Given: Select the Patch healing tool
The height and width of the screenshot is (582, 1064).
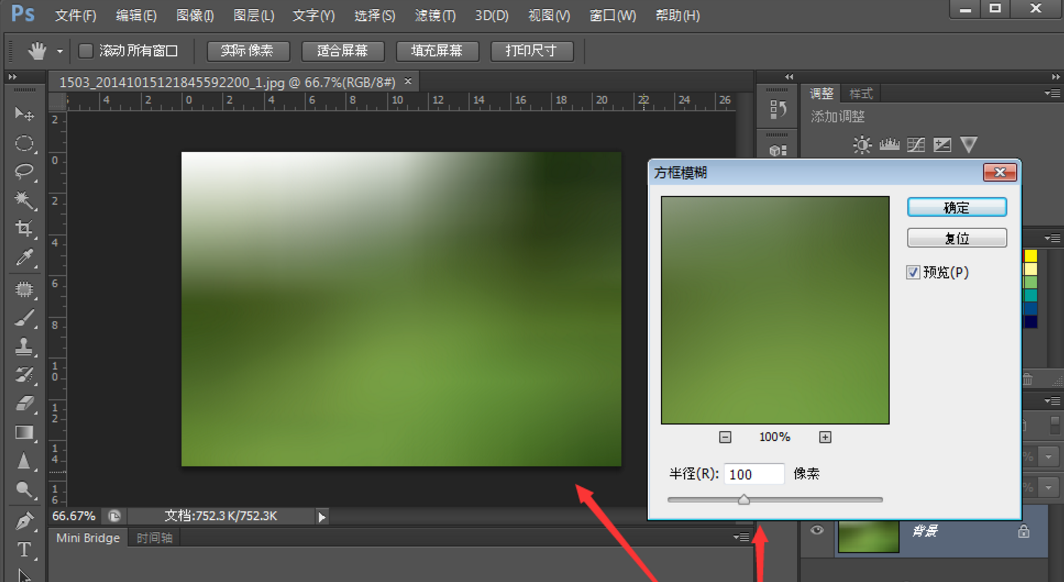Looking at the screenshot, I should (24, 290).
